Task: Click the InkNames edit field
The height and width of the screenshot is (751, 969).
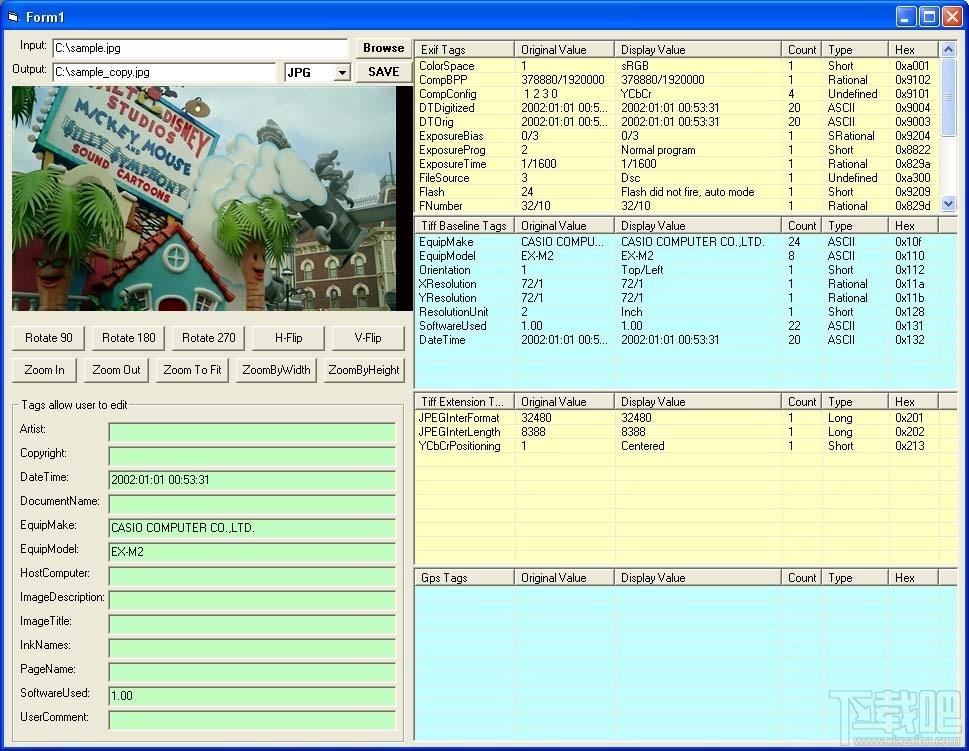Action: coord(252,648)
